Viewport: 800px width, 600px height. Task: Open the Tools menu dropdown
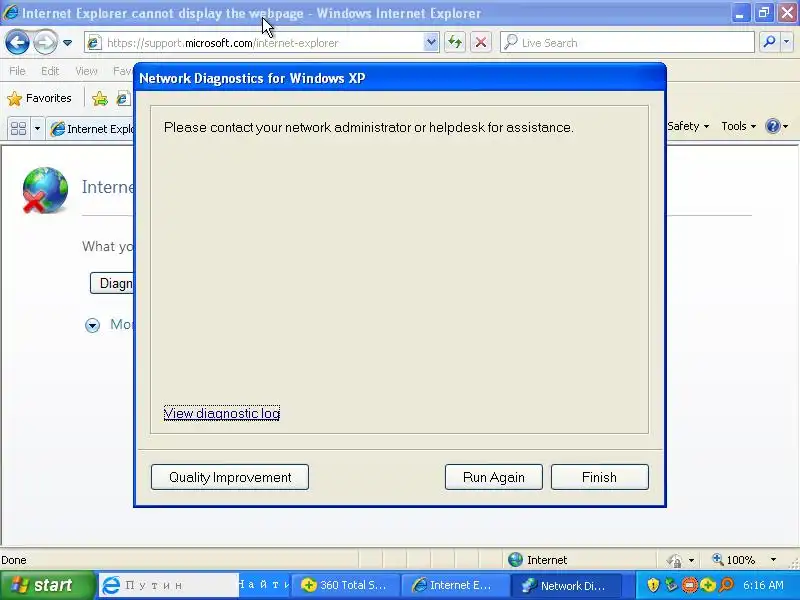(x=738, y=126)
